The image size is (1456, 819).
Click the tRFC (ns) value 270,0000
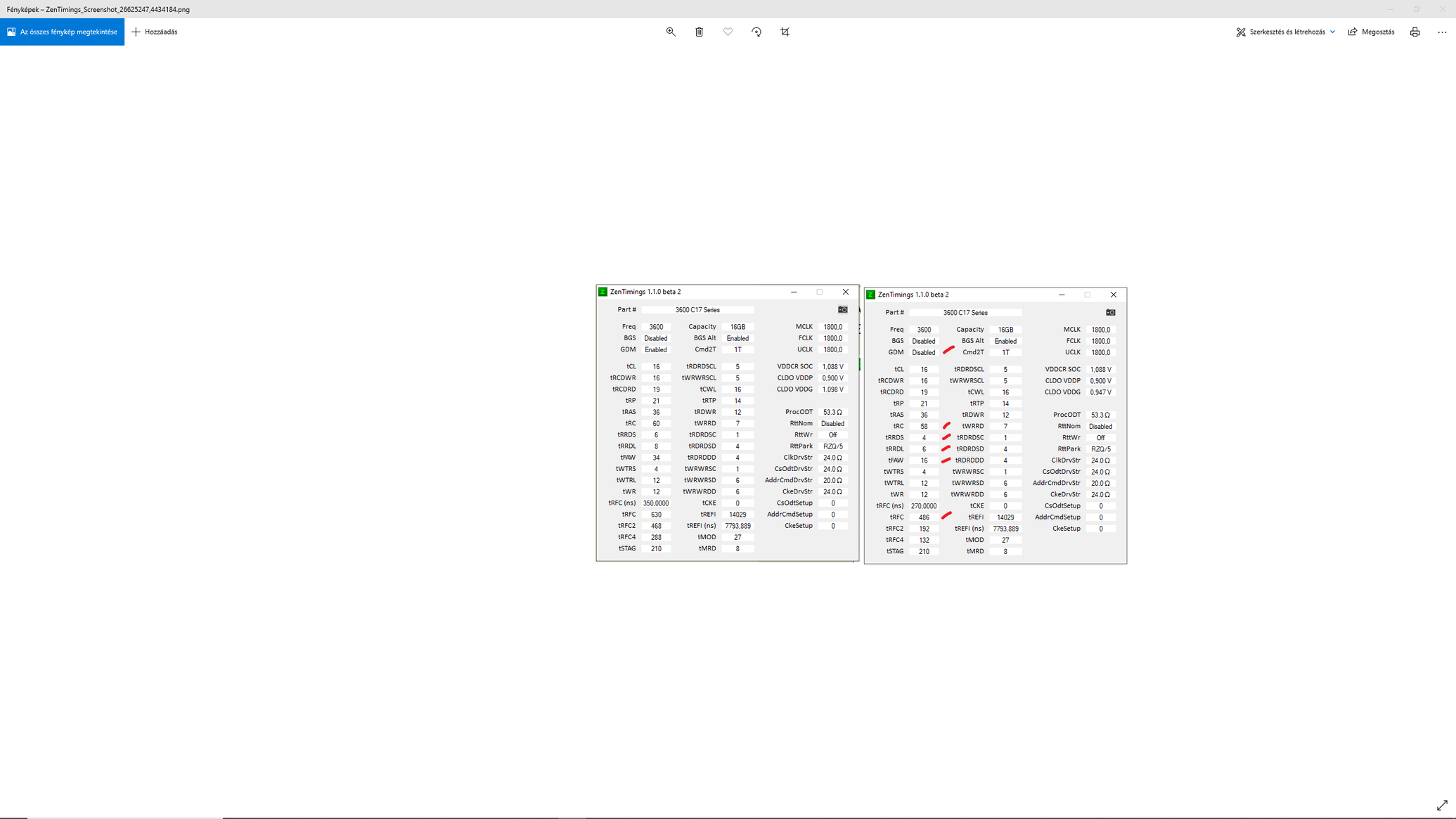[x=924, y=506]
